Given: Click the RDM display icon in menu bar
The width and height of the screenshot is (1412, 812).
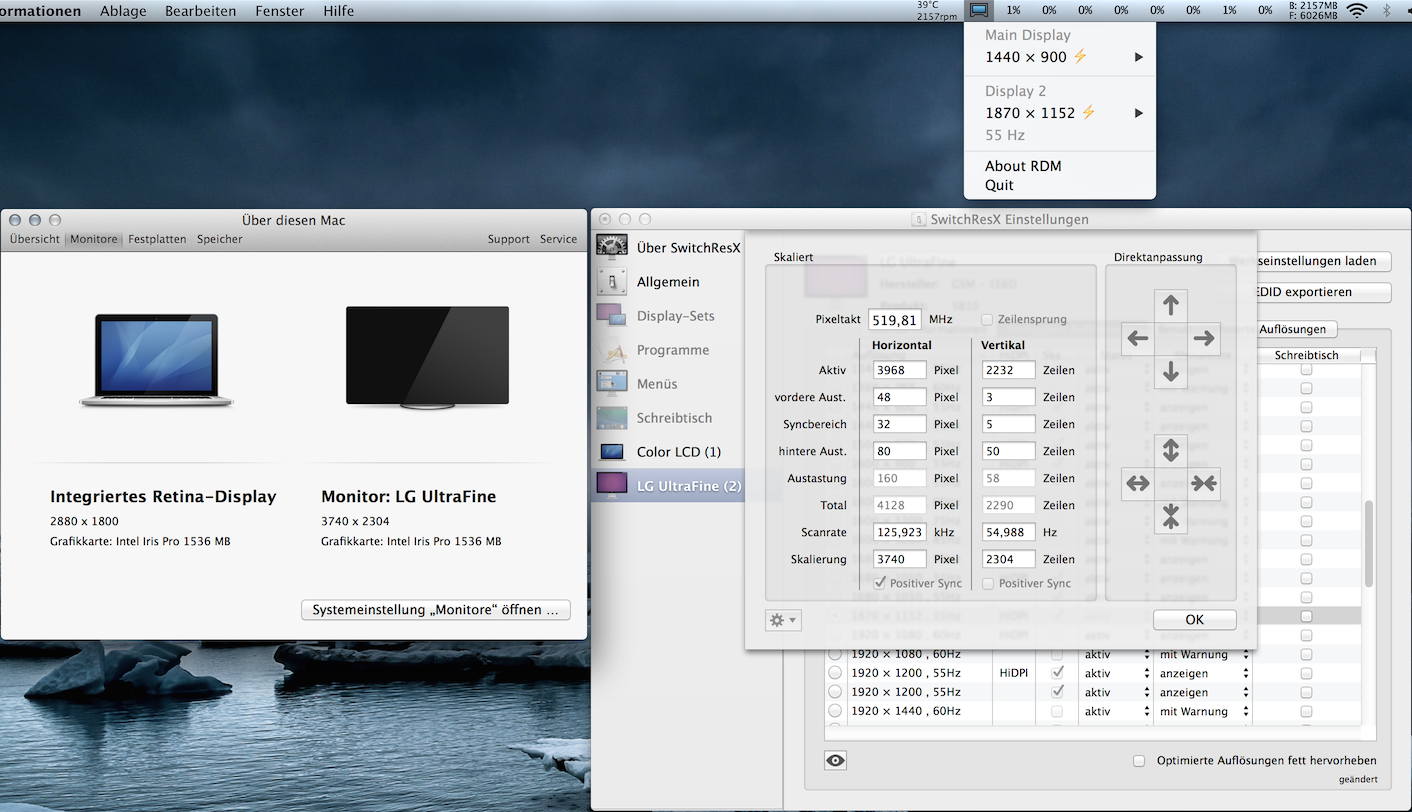Looking at the screenshot, I should [979, 11].
